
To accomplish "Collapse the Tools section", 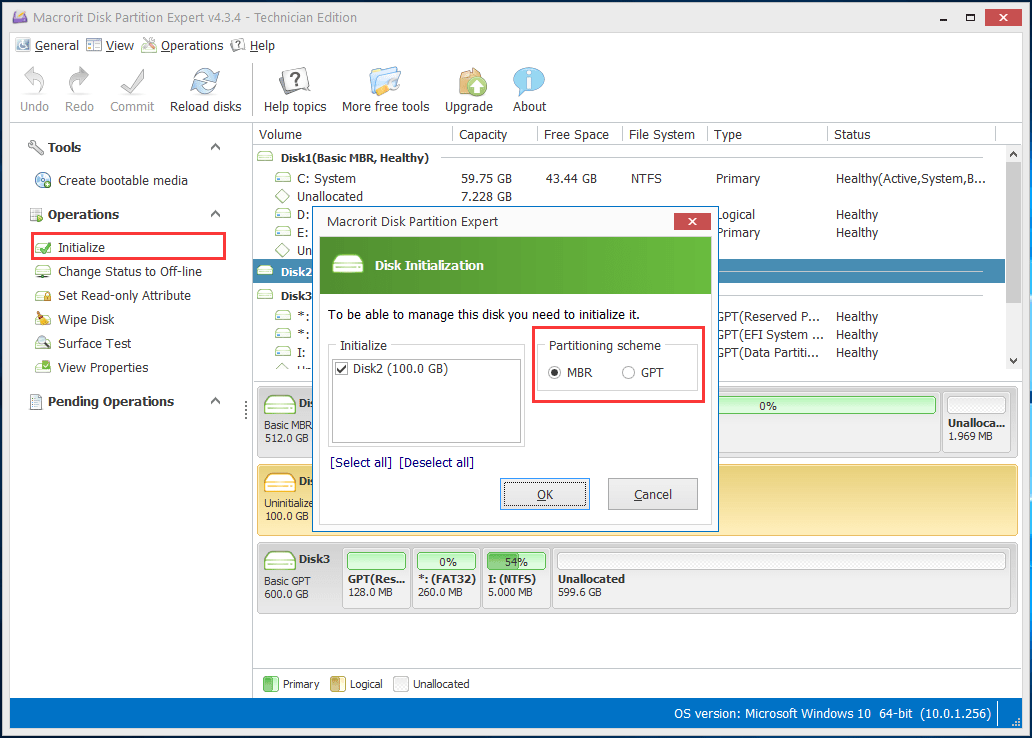I will click(x=214, y=147).
